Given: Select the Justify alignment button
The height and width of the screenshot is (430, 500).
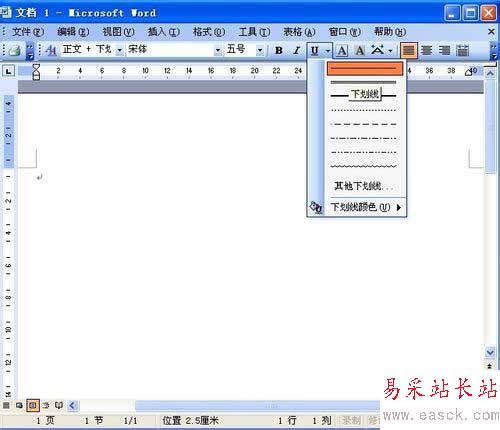Looking at the screenshot, I should pyautogui.click(x=409, y=50).
